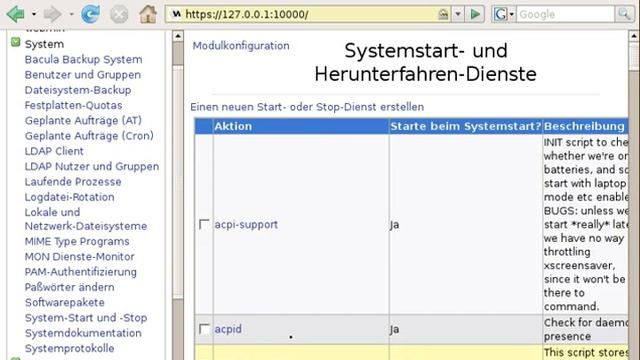Click the green Back arrow button
Viewport: 640px width, 360px height.
coord(16,14)
